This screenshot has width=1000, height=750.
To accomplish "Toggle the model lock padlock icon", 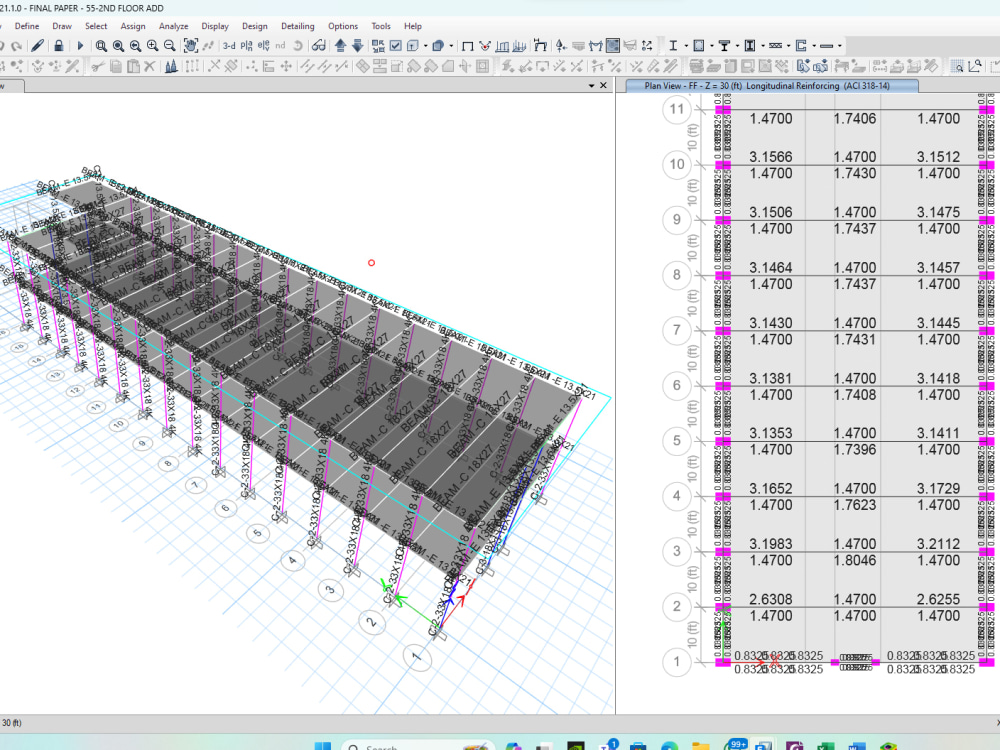I will coord(59,45).
